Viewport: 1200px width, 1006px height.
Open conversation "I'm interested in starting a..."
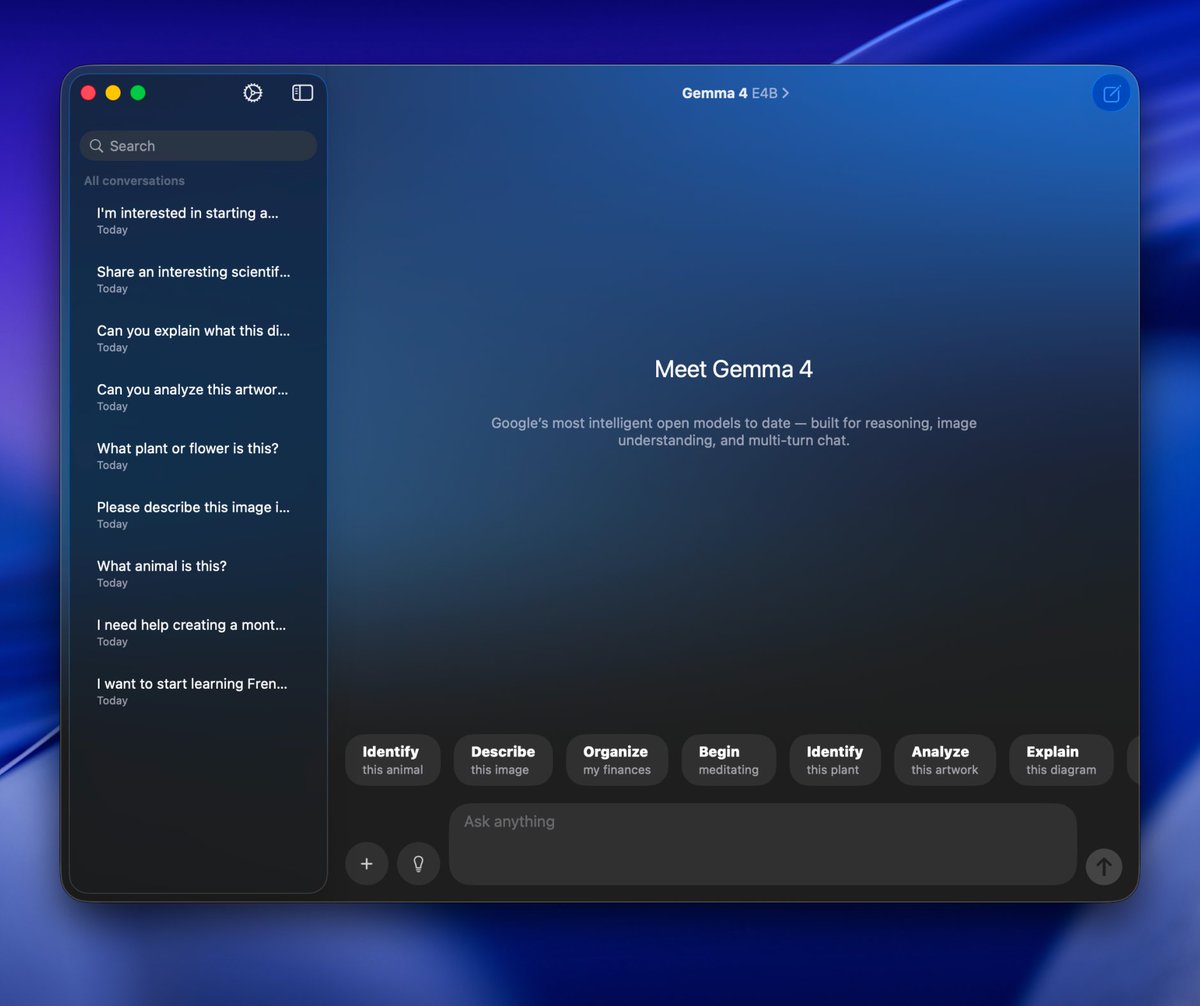[x=198, y=220]
